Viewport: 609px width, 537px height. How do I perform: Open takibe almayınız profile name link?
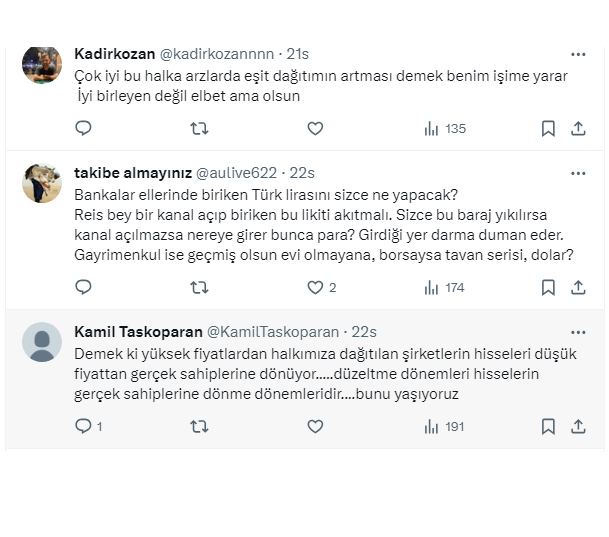click(132, 173)
